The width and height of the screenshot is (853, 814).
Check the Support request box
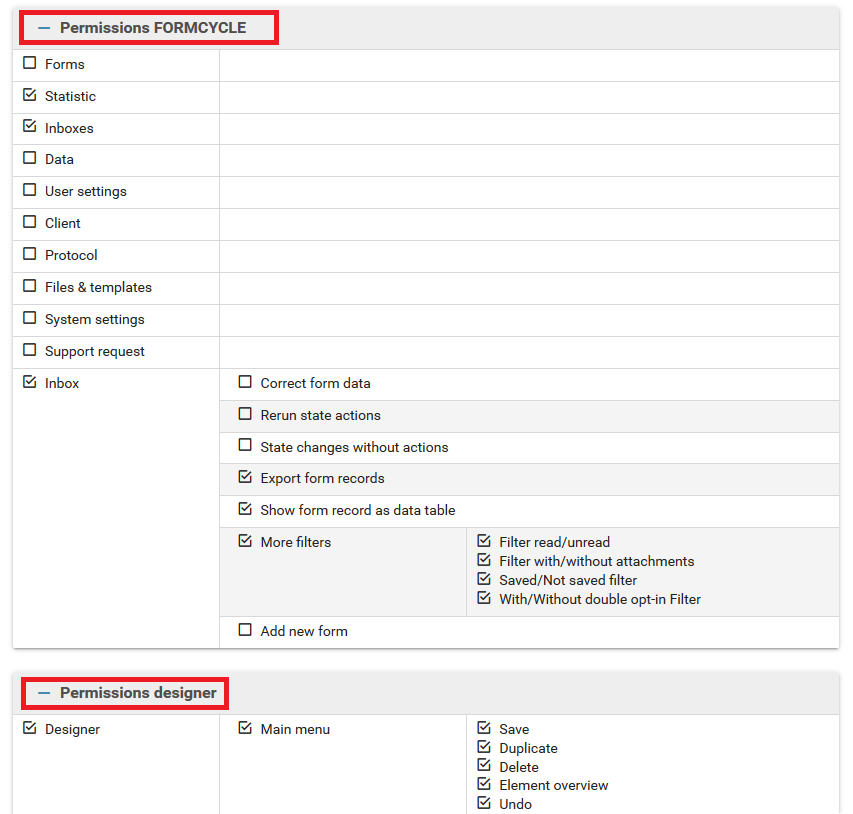pyautogui.click(x=30, y=351)
